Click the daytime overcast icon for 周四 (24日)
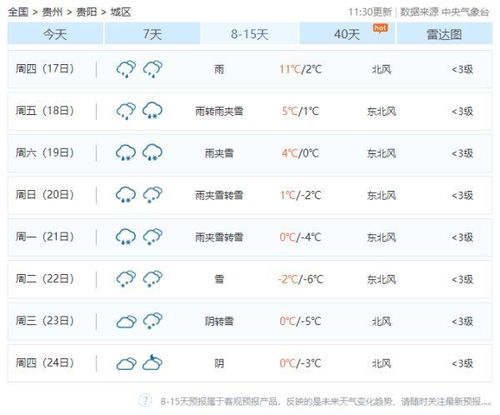 point(126,364)
